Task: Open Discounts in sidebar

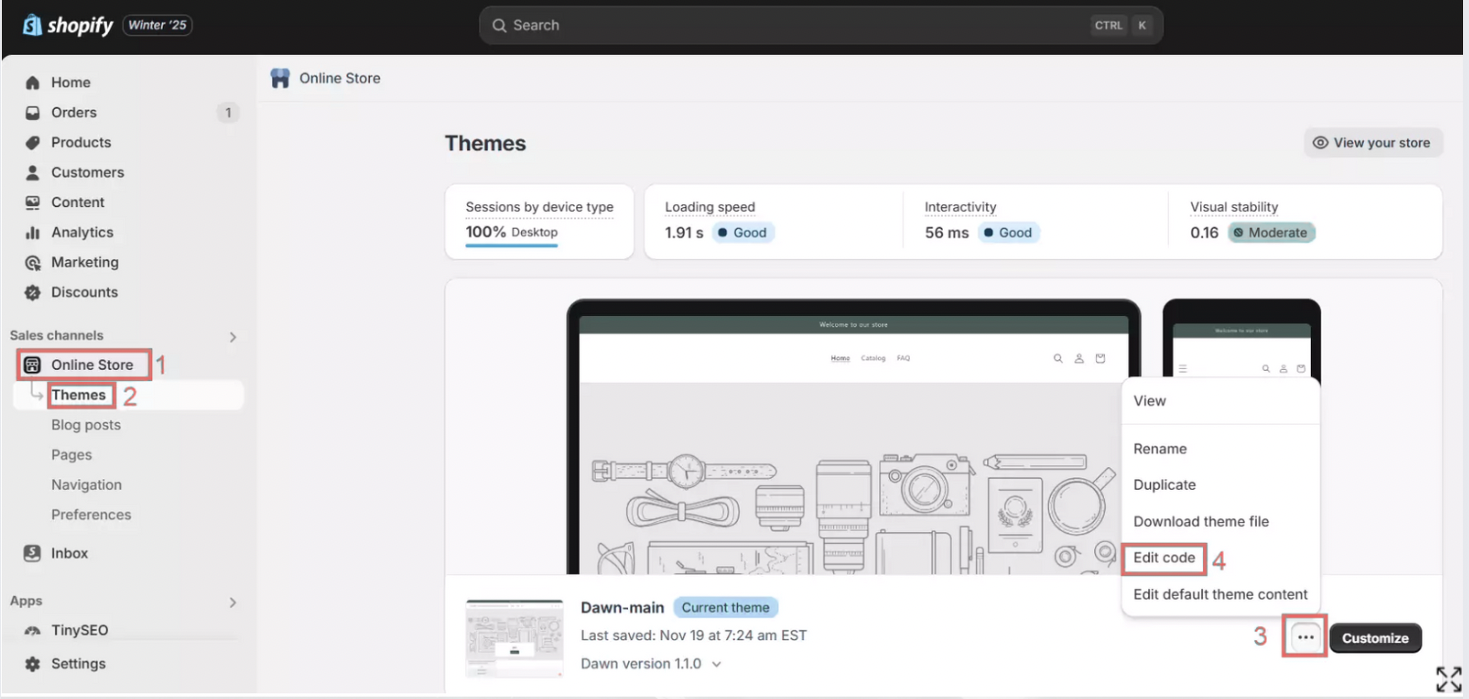Action: pos(84,292)
